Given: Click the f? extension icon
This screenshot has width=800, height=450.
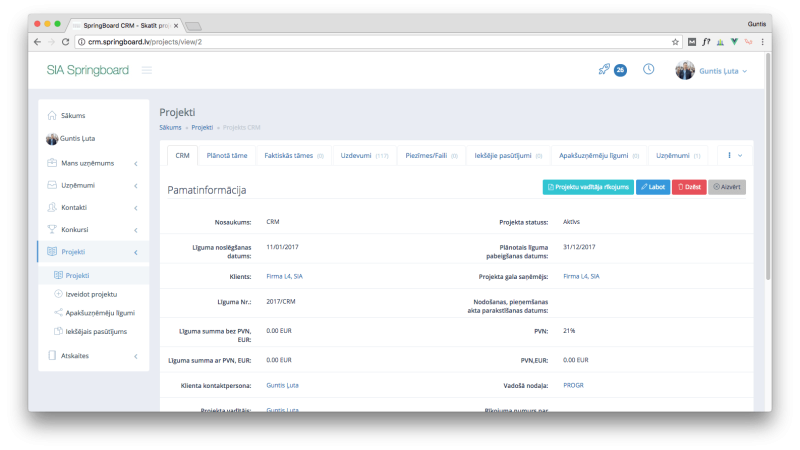Looking at the screenshot, I should tap(706, 42).
